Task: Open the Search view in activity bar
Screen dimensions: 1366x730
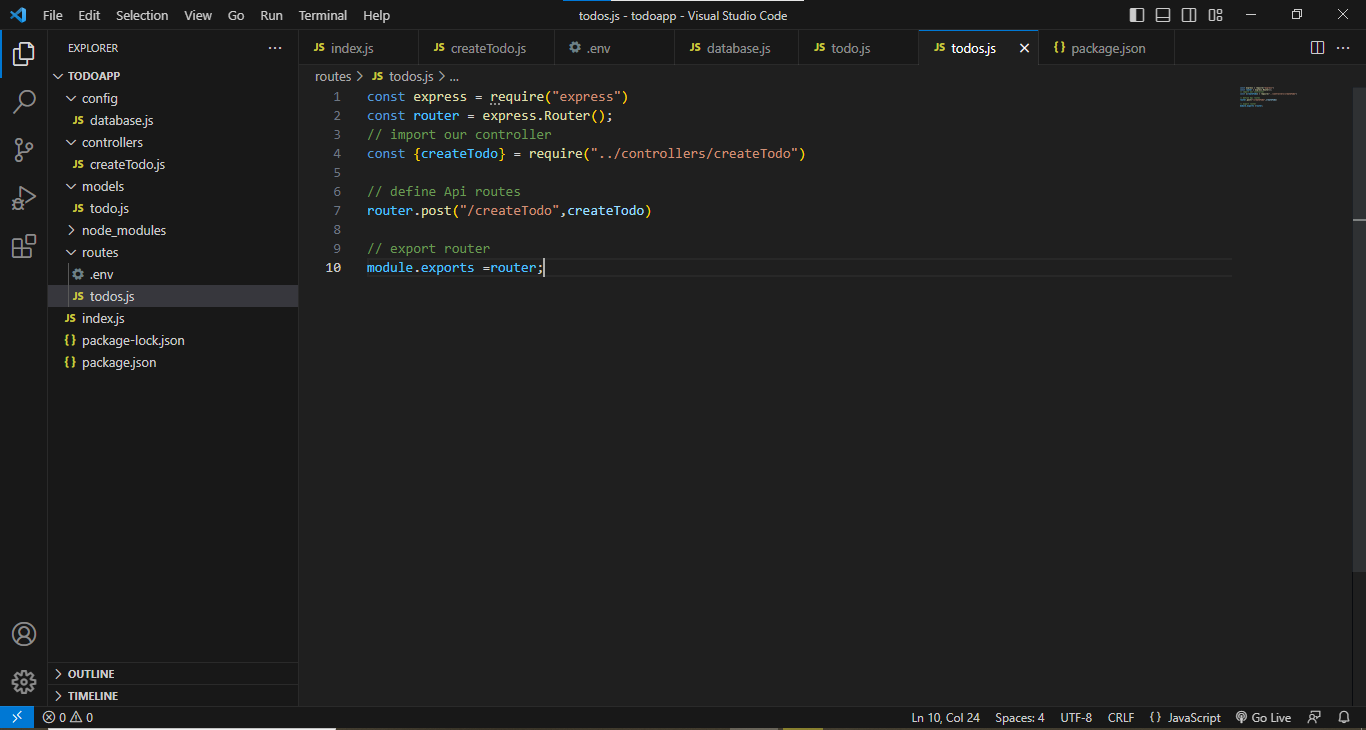Action: click(x=24, y=101)
